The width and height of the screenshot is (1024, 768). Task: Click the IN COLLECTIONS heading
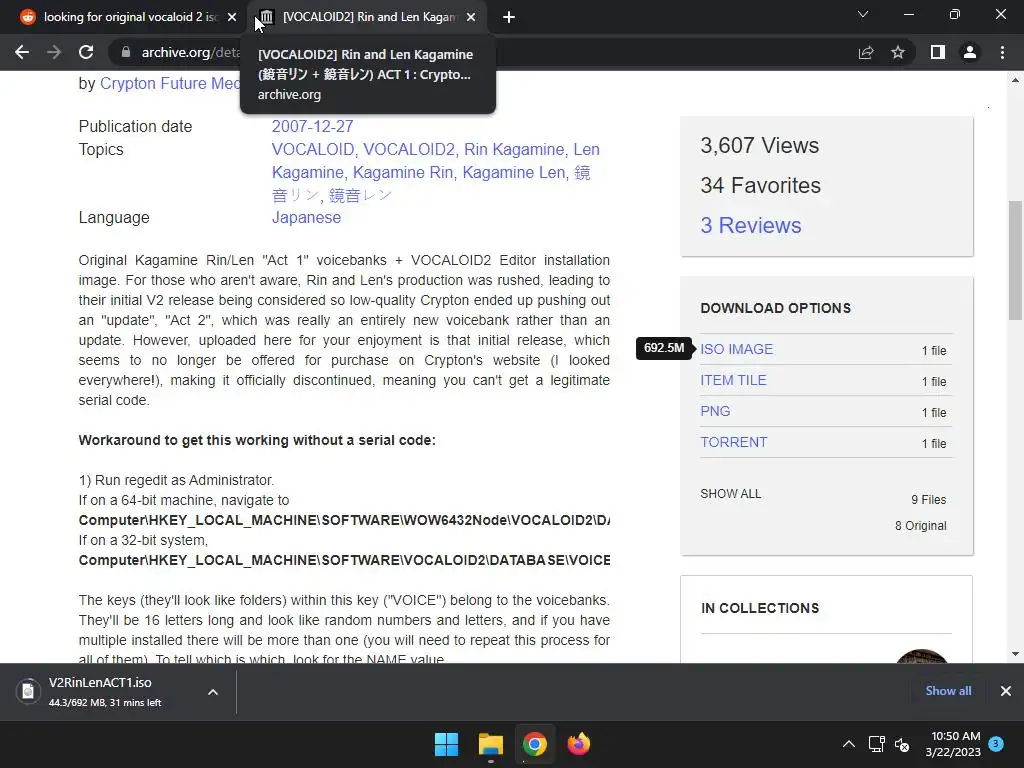click(760, 608)
